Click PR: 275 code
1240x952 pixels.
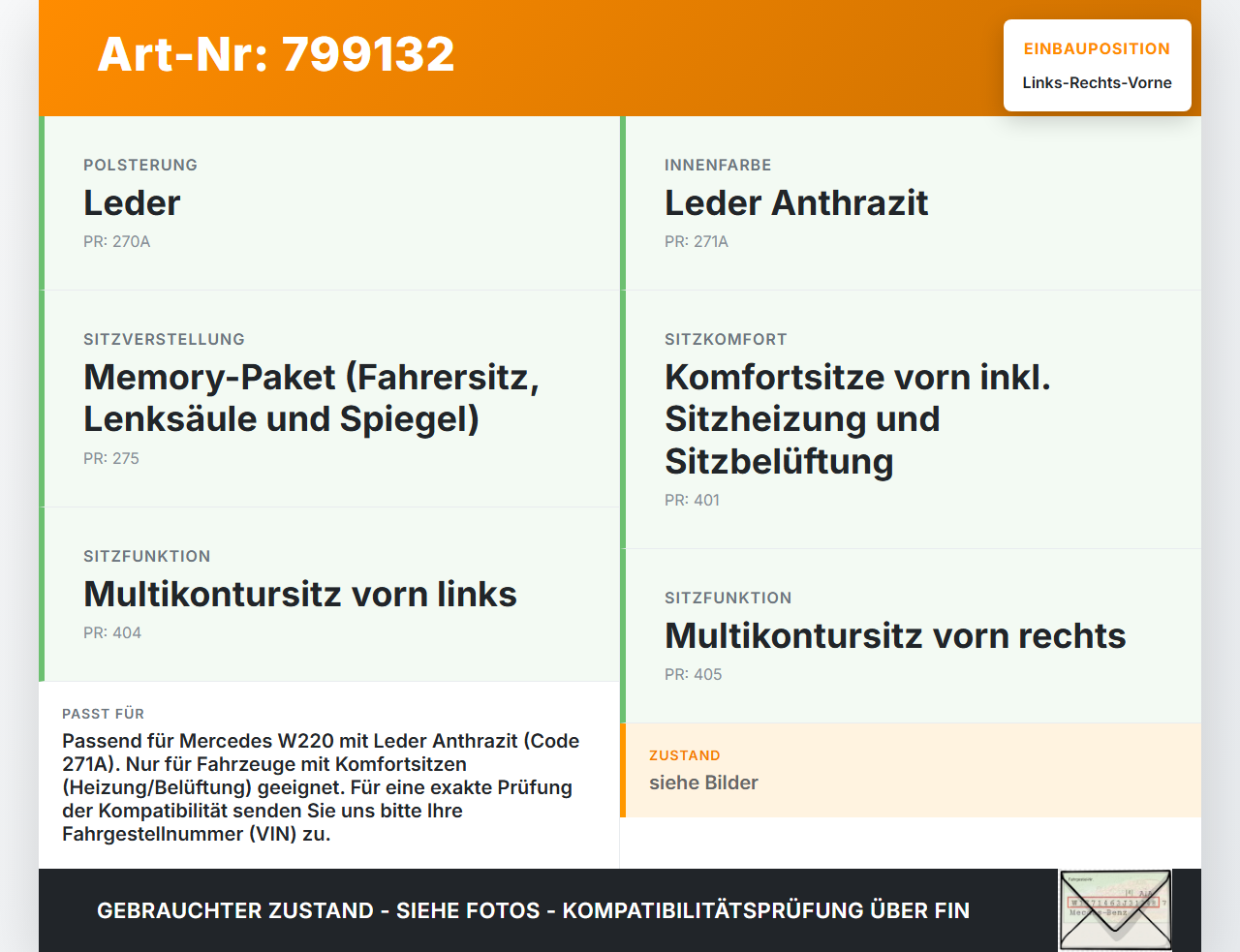111,458
